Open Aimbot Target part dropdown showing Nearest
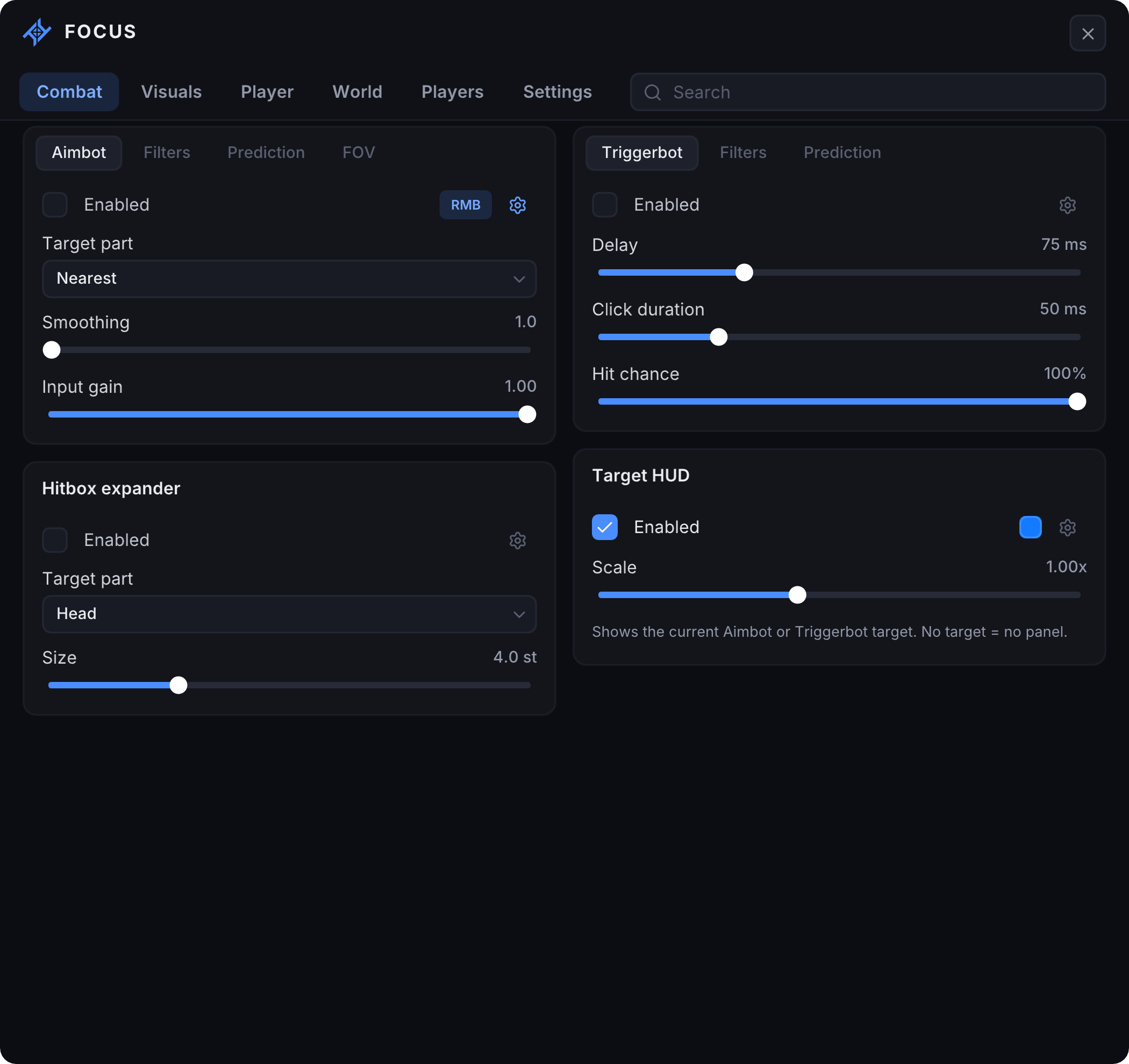 pyautogui.click(x=290, y=279)
